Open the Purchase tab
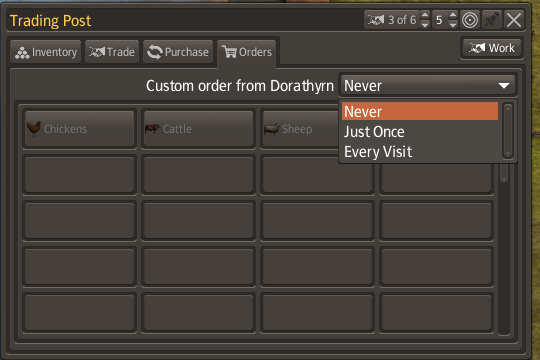 (178, 52)
